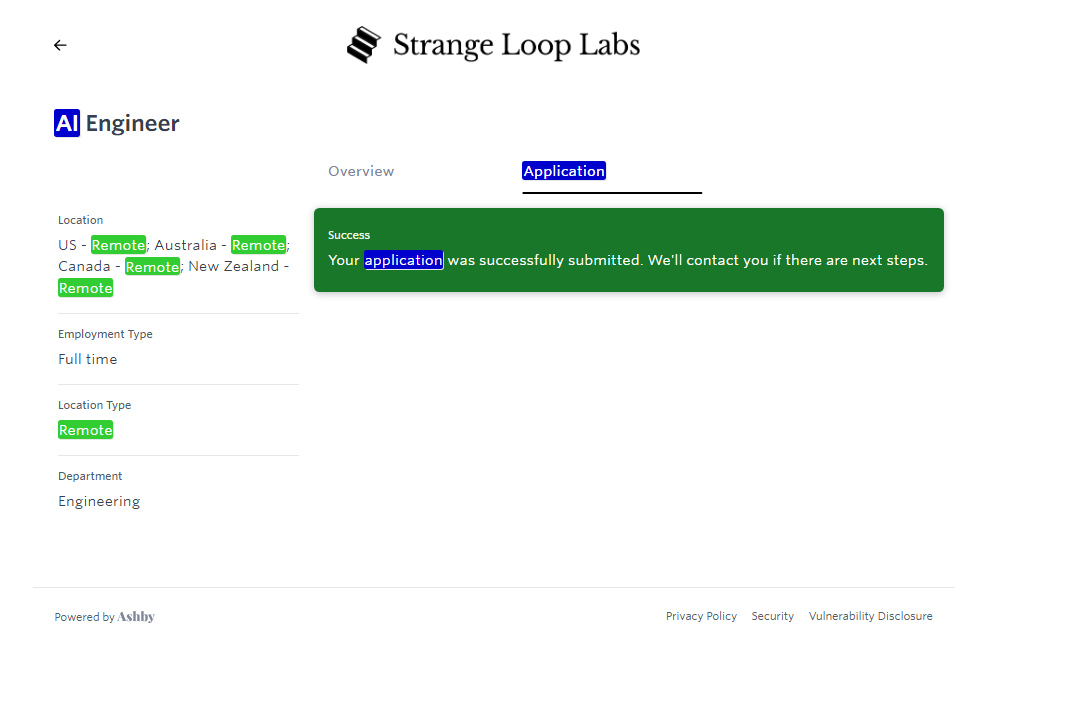
Task: Click the highlighted Remote after New Zealand
Action: tap(85, 288)
